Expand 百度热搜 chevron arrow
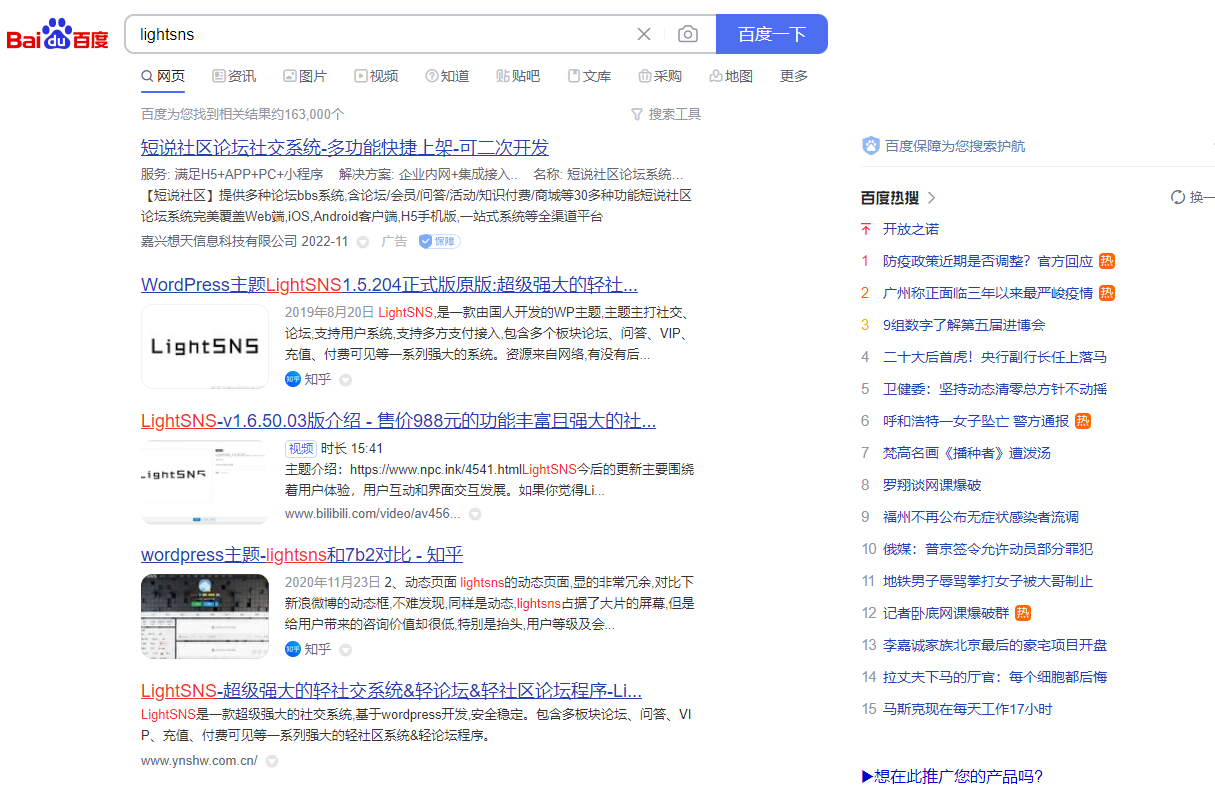 click(932, 197)
